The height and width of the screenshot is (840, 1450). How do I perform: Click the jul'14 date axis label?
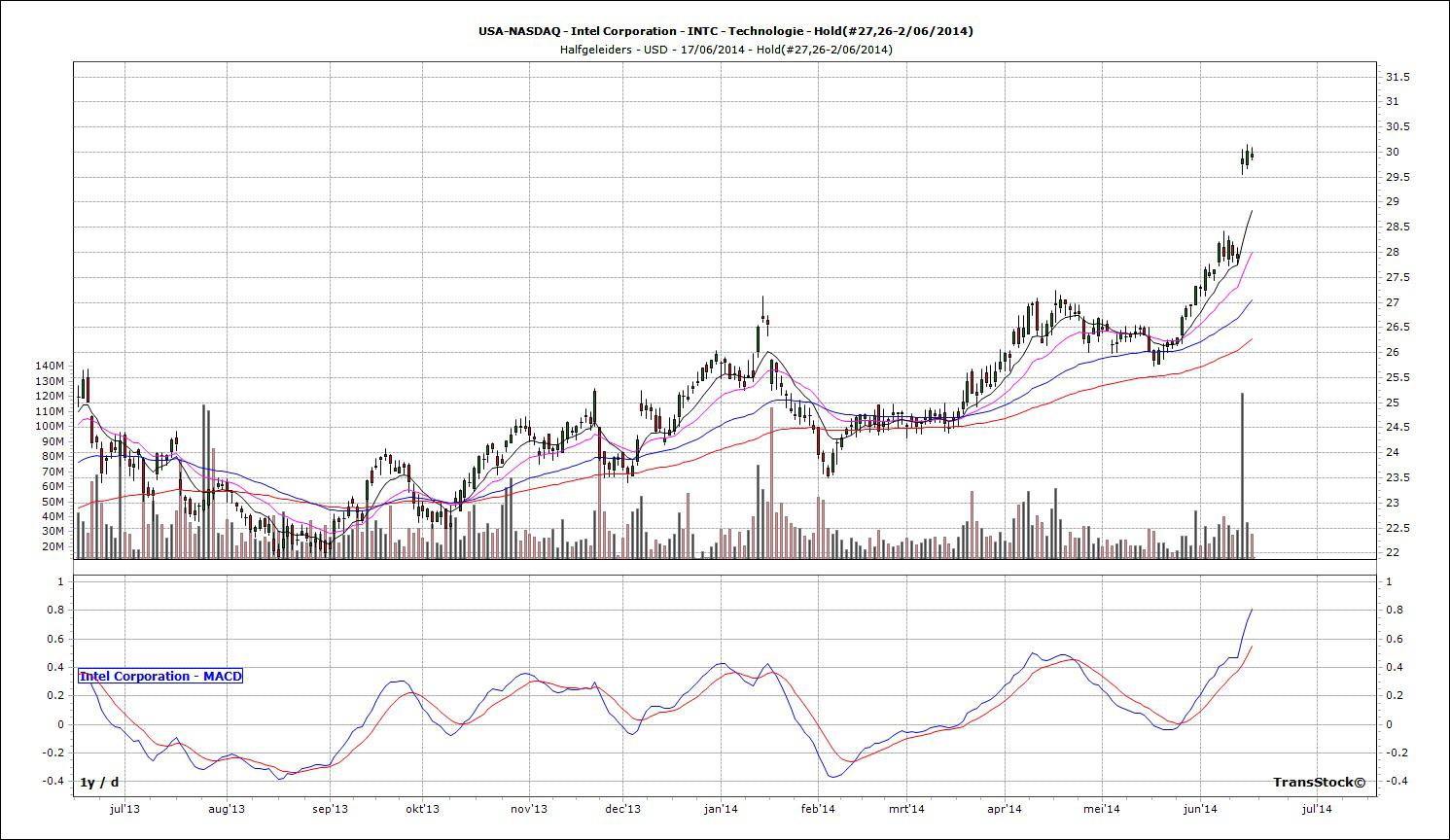[x=1317, y=809]
